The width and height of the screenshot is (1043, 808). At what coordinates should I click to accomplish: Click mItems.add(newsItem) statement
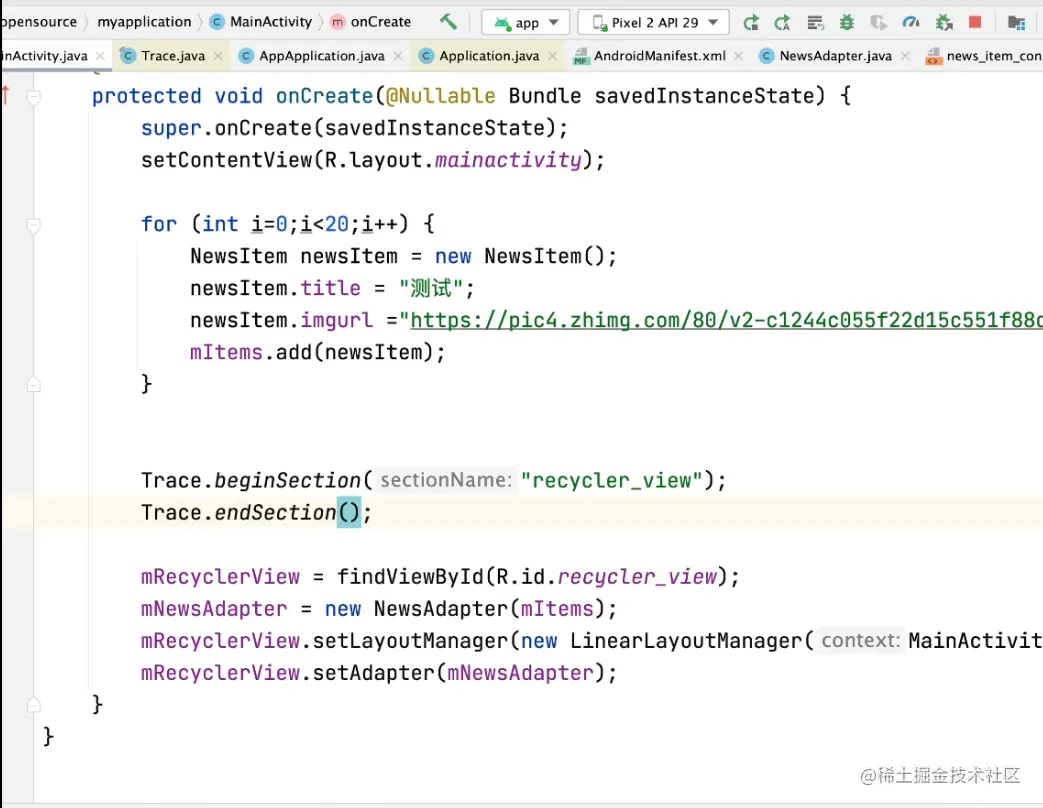[x=317, y=352]
